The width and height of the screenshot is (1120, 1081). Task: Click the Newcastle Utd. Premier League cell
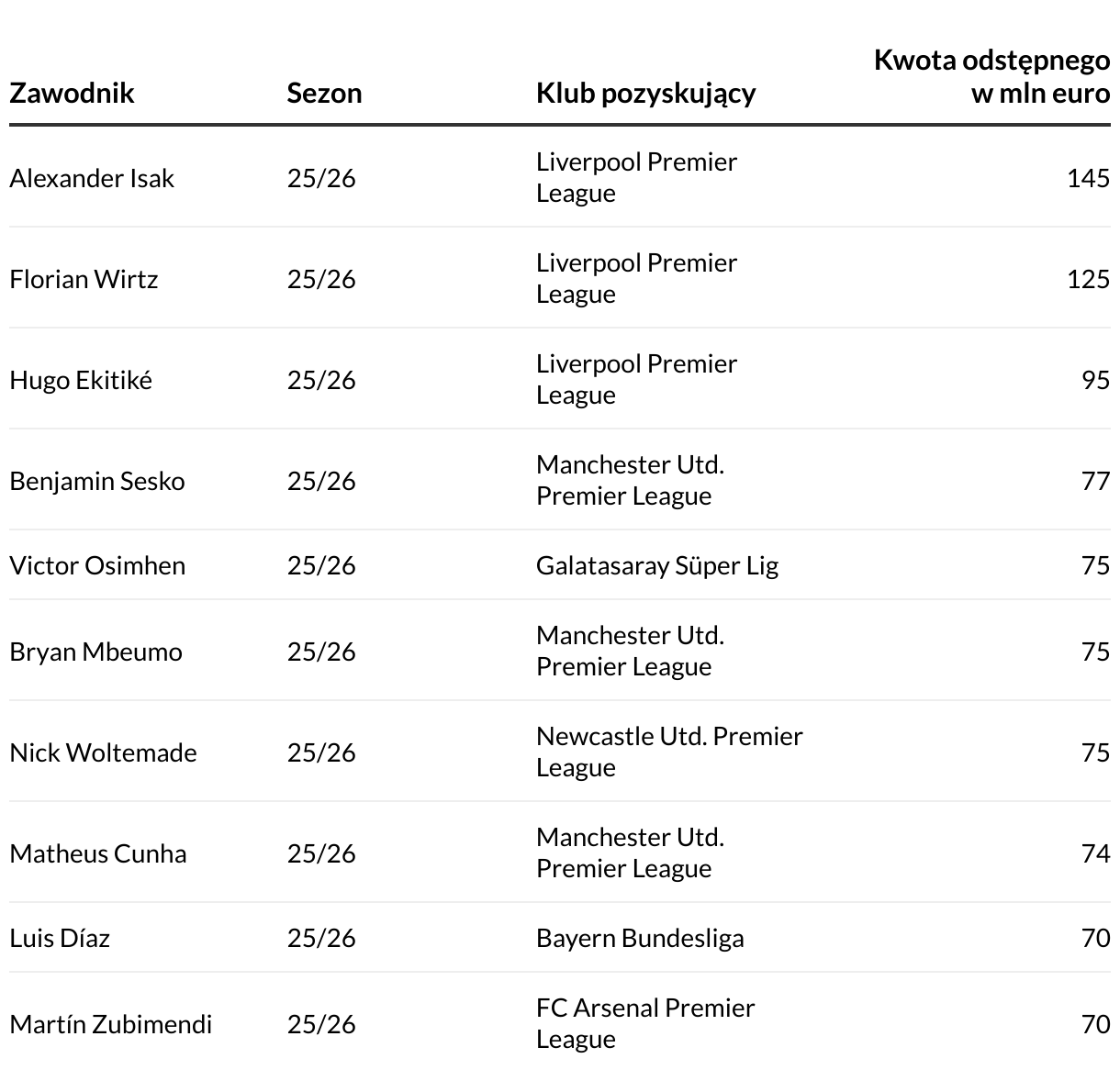(669, 752)
